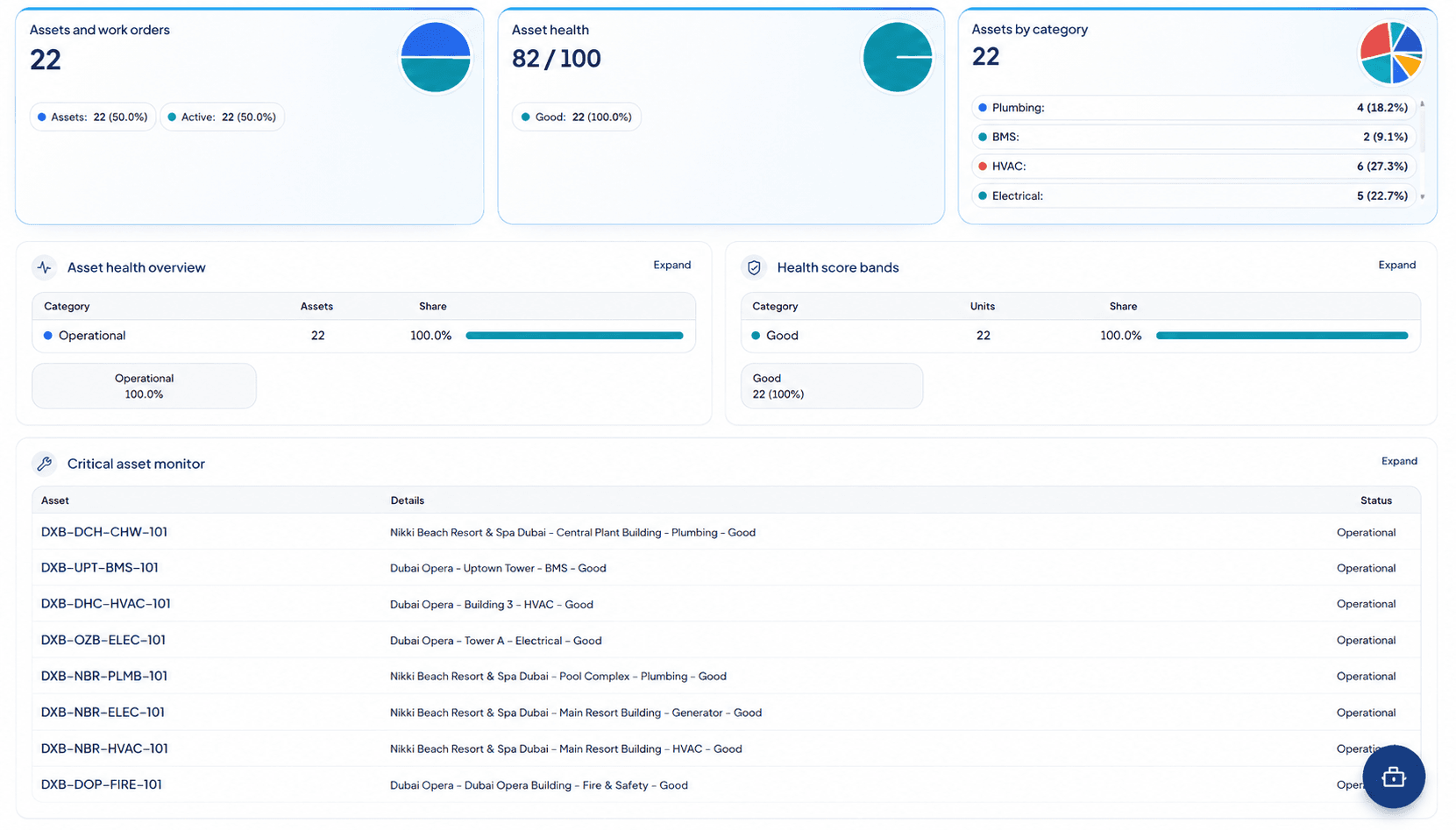
Task: Click the Assets and work orders pie chart
Action: (436, 57)
